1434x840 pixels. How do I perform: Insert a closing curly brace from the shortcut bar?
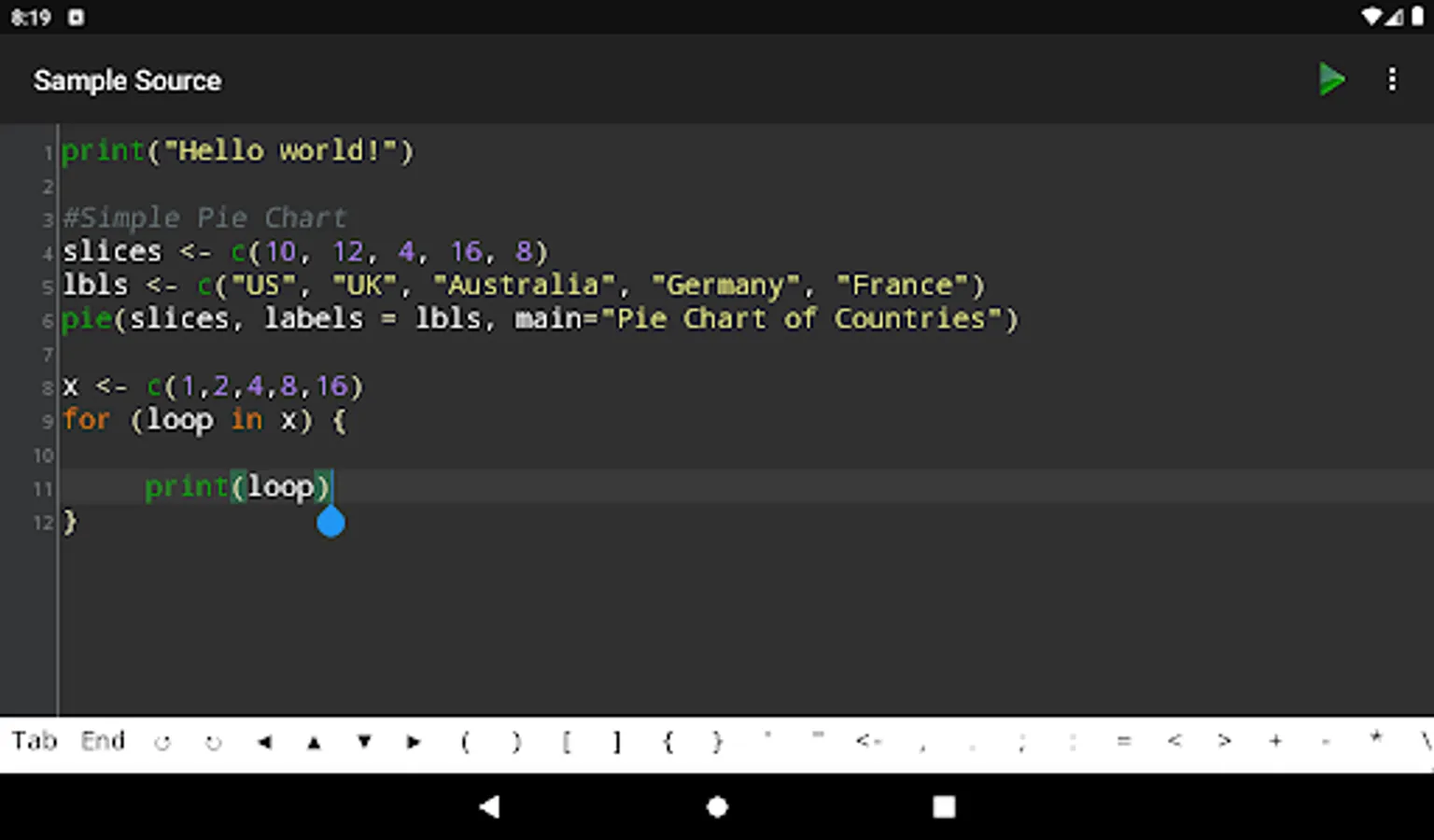pos(717,742)
